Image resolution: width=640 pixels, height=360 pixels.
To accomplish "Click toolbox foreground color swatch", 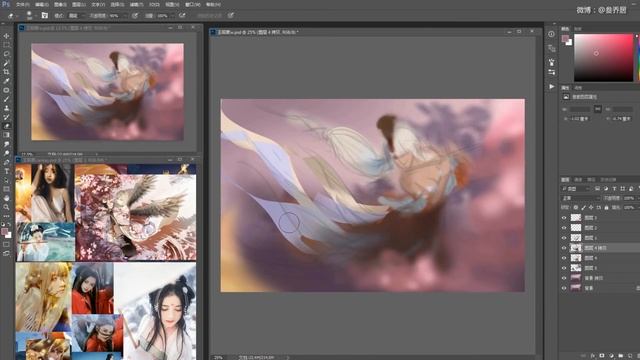I will point(4,232).
